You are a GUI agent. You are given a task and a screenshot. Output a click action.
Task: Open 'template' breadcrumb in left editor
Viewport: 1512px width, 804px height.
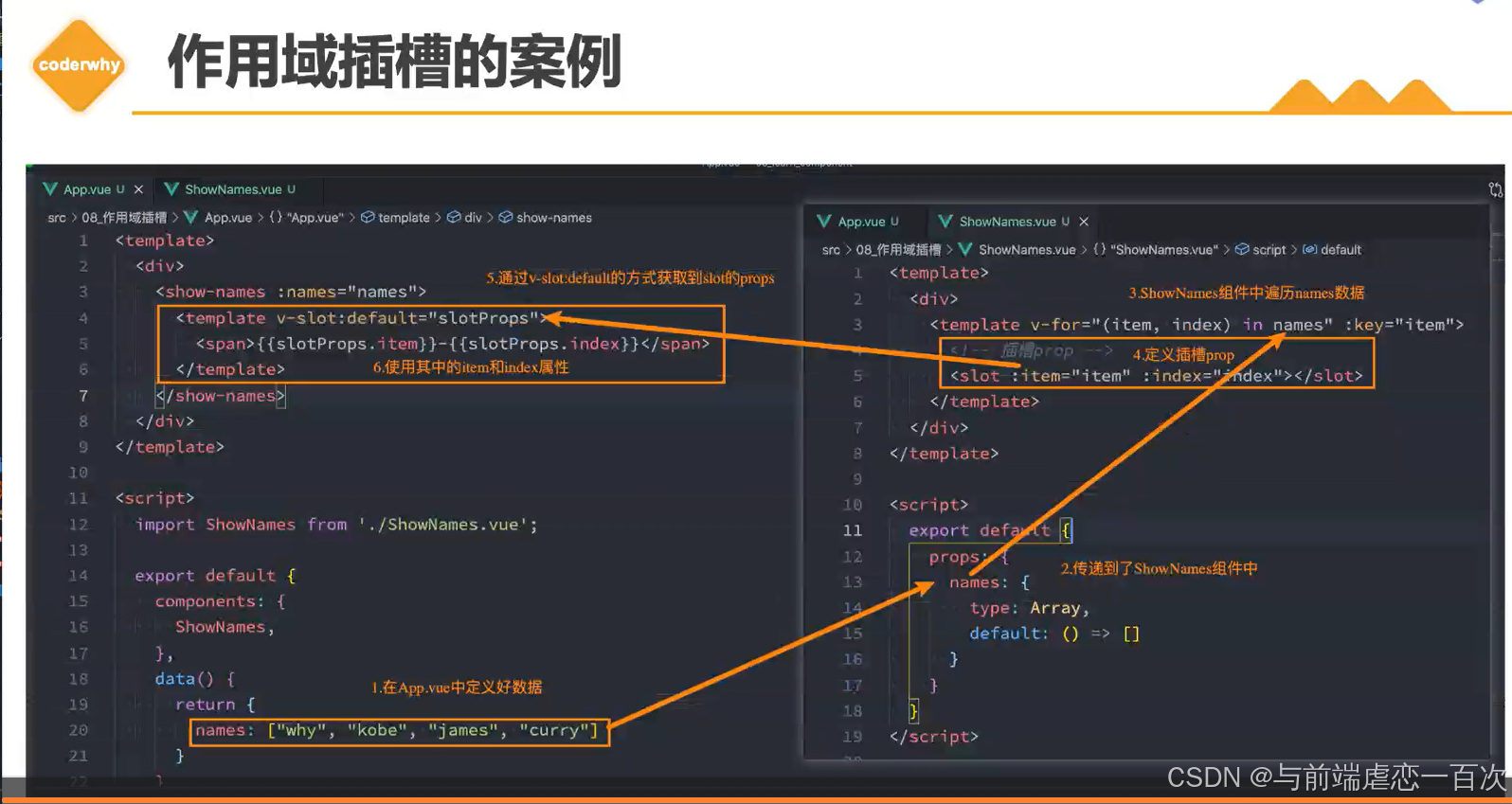(404, 218)
